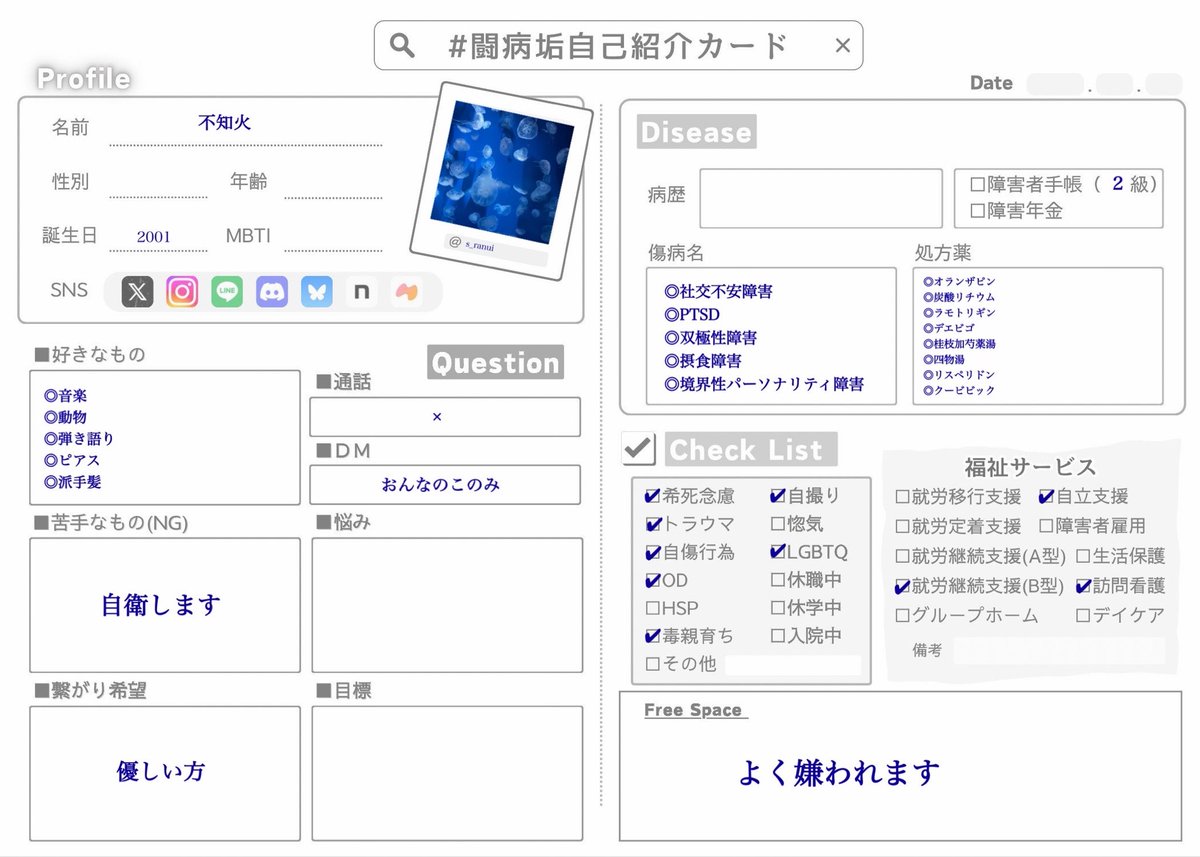Click the empty 年齢 field

(333, 182)
